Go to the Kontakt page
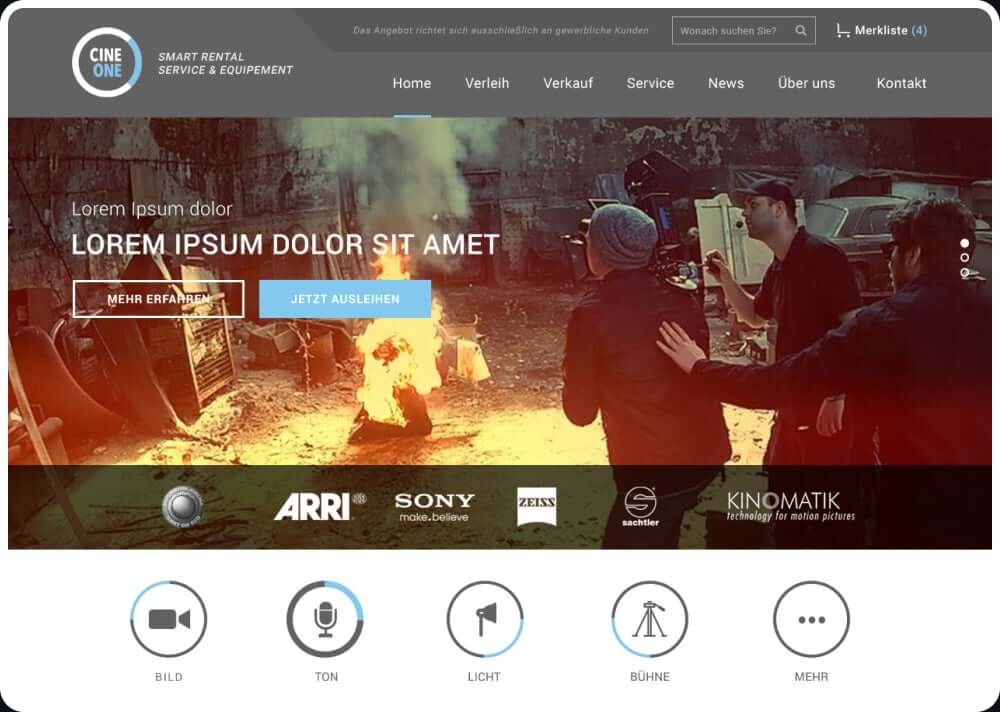 [x=901, y=83]
